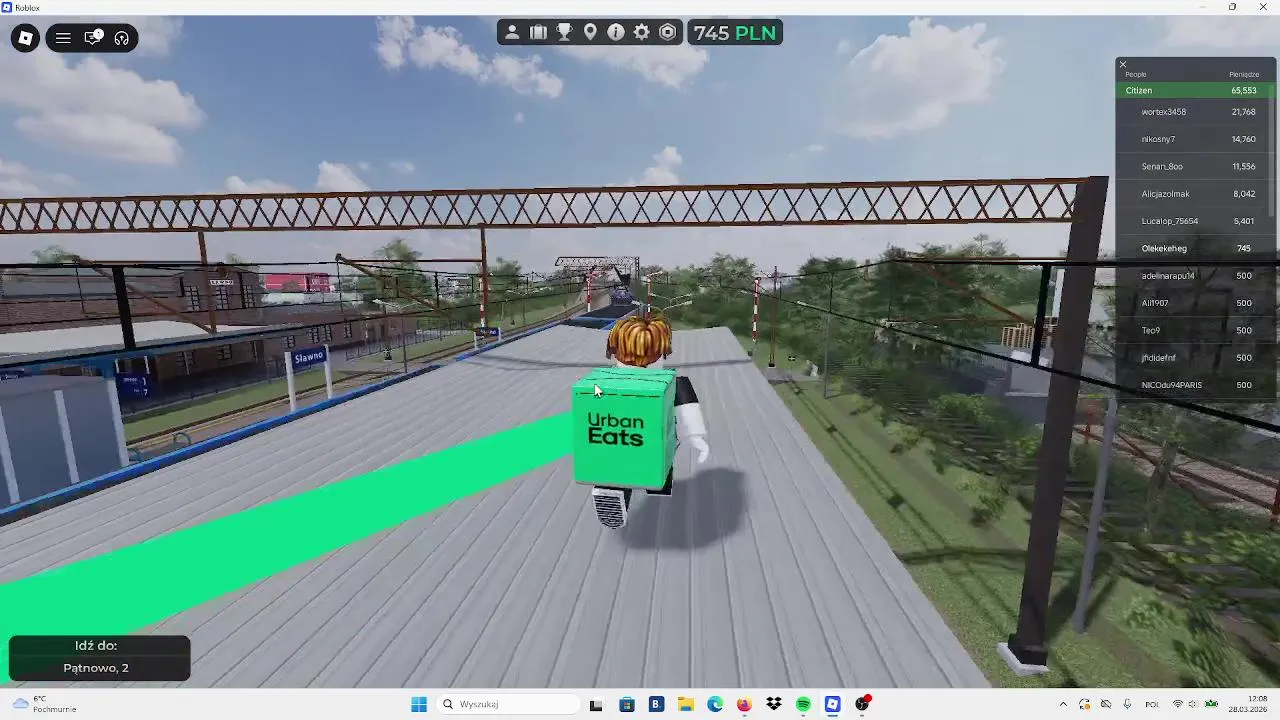
Task: Click the Sławno station sign
Action: [309, 357]
